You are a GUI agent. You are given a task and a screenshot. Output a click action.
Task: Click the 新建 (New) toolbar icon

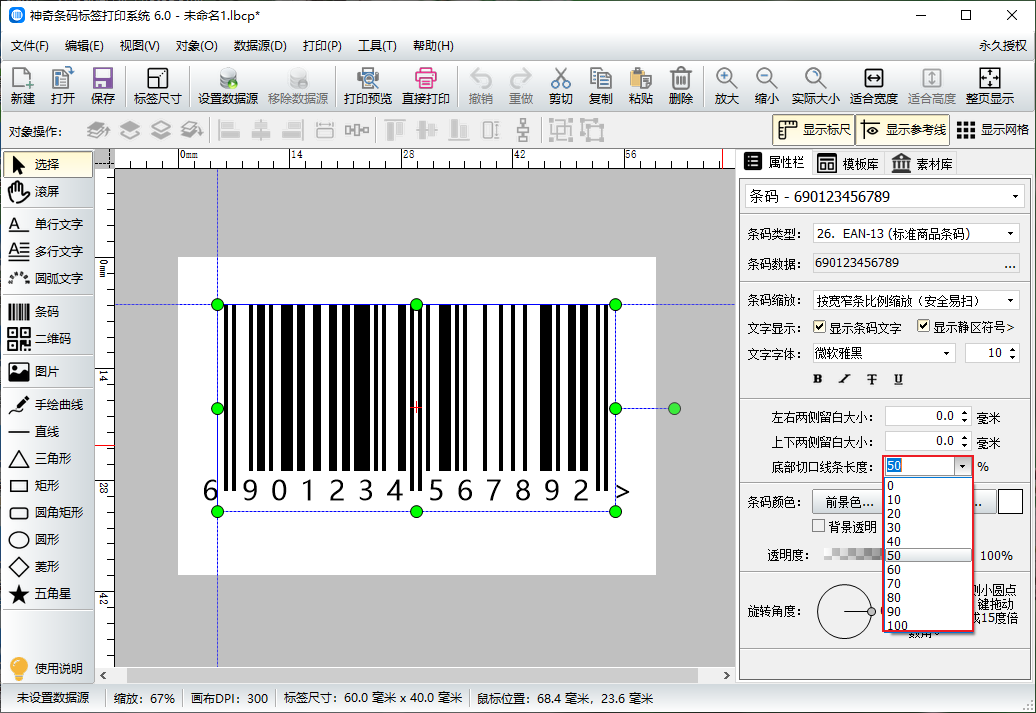pos(22,86)
